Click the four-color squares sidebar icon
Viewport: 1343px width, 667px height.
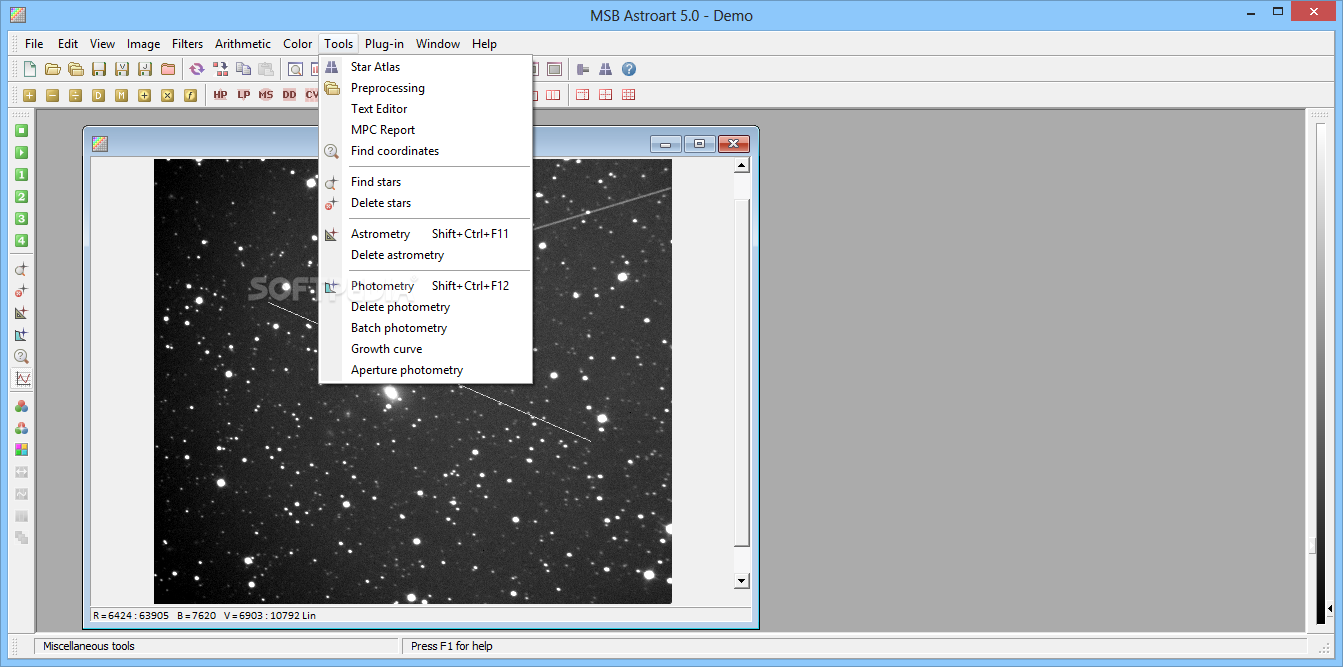pyautogui.click(x=21, y=450)
